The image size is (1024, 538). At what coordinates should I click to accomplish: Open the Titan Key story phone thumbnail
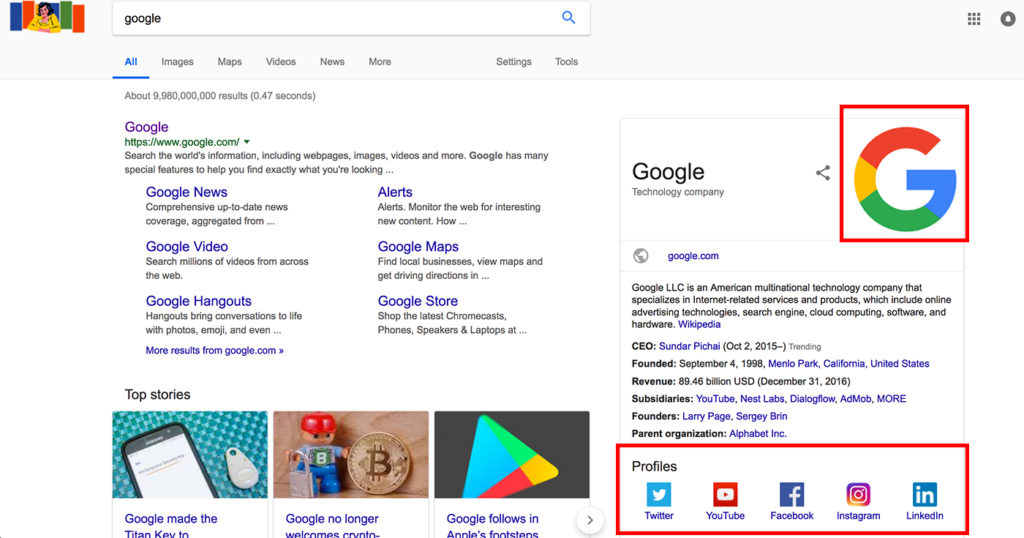190,454
